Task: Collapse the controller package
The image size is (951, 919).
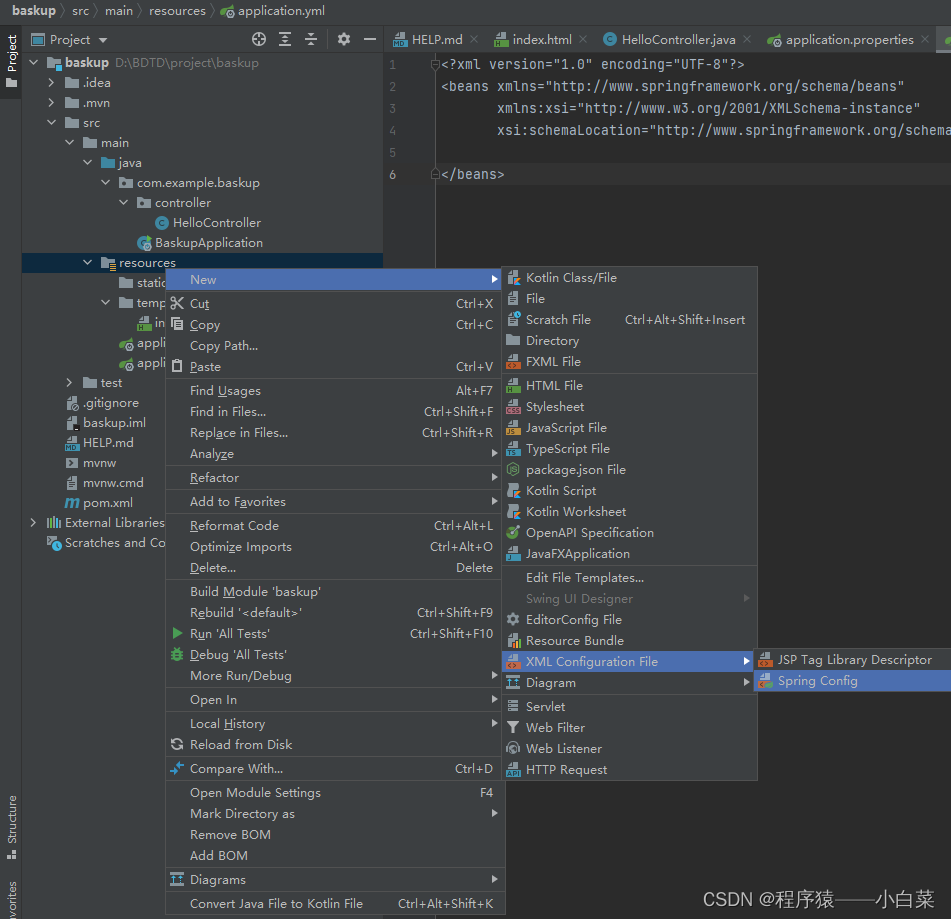Action: 124,203
